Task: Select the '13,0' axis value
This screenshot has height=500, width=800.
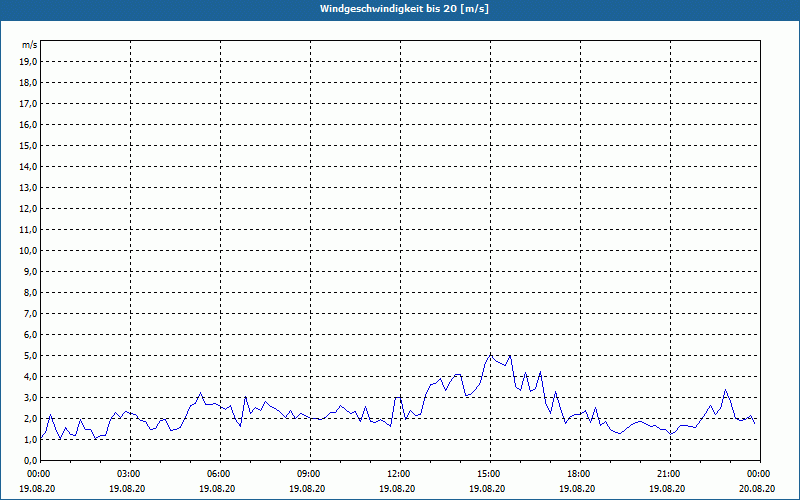Action: (x=28, y=187)
